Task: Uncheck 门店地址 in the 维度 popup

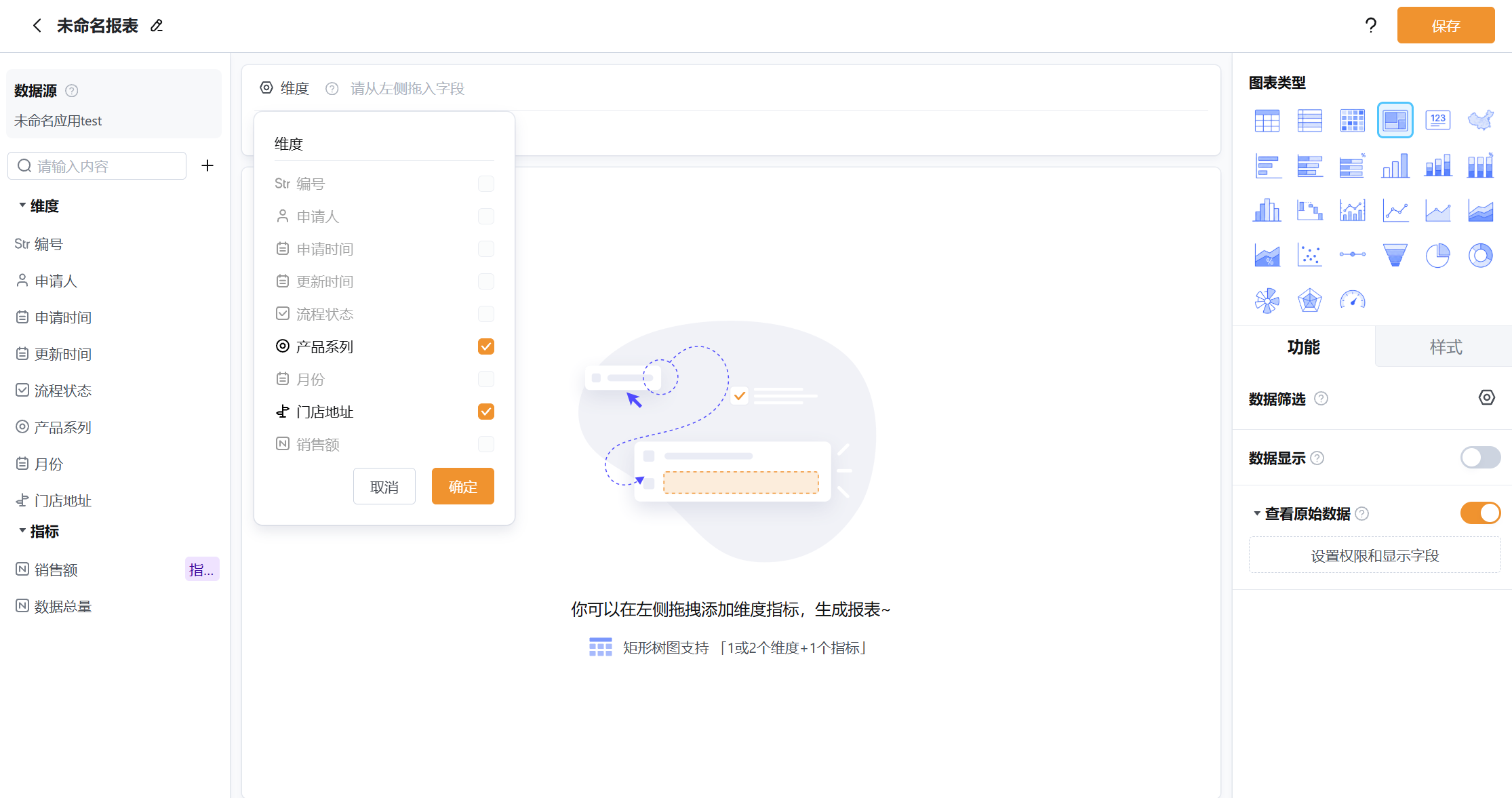Action: (485, 412)
